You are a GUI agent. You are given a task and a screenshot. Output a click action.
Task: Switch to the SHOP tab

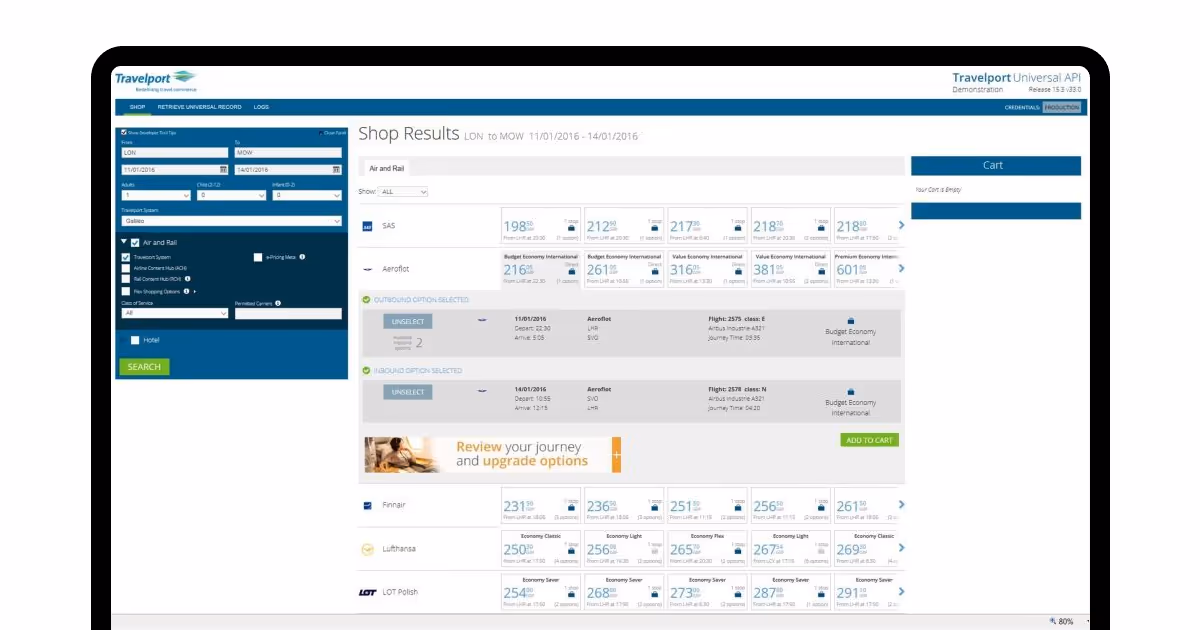137,107
